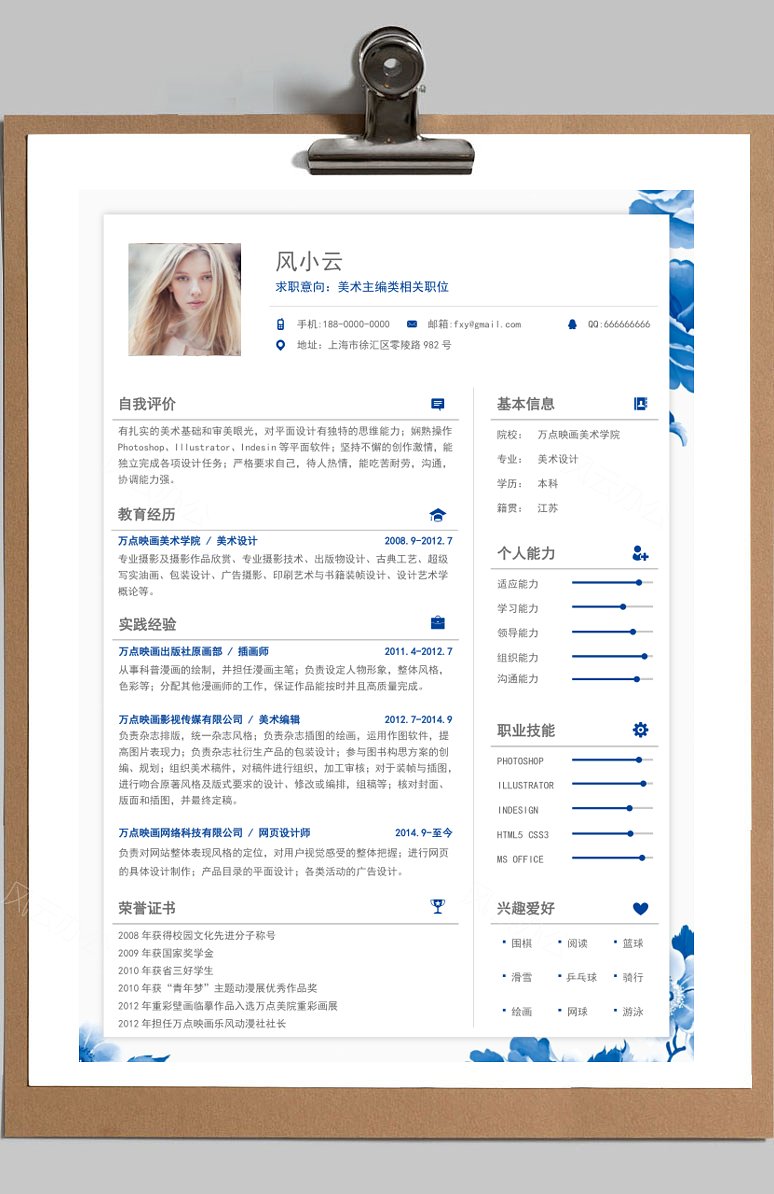Click award line 2009年获国家奖学金
774x1194 pixels.
point(166,953)
